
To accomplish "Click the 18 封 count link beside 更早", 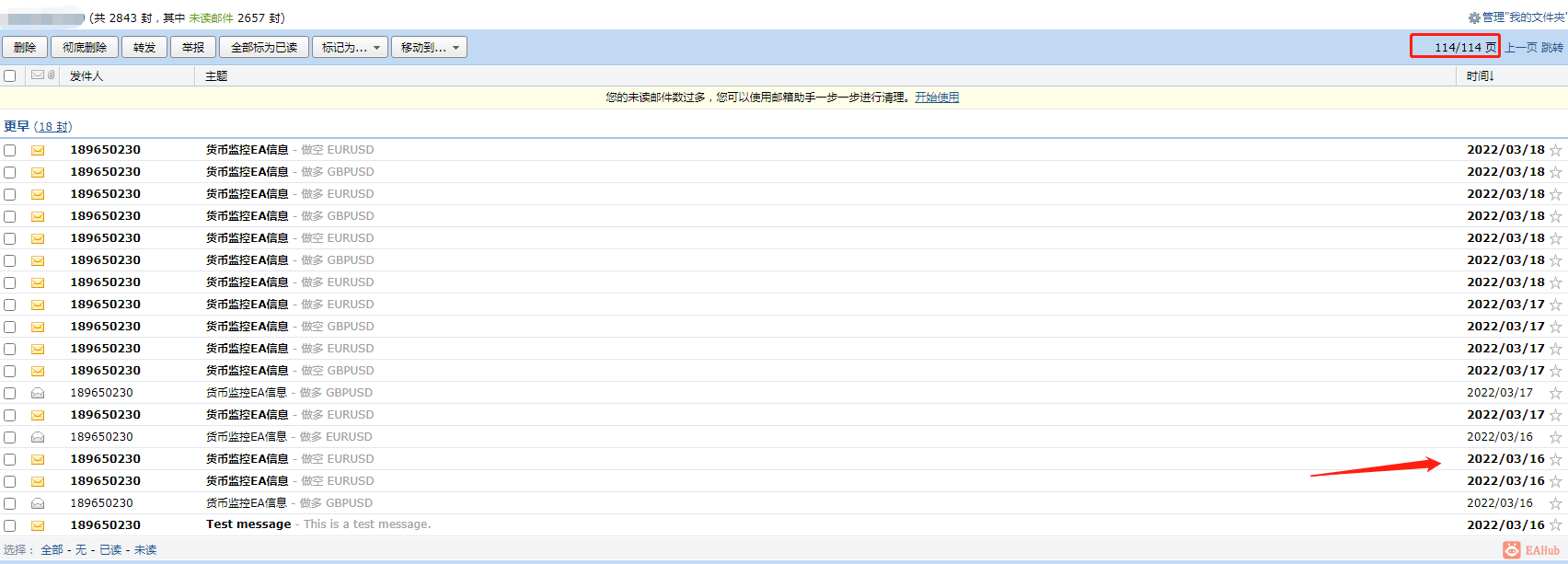I will point(52,127).
